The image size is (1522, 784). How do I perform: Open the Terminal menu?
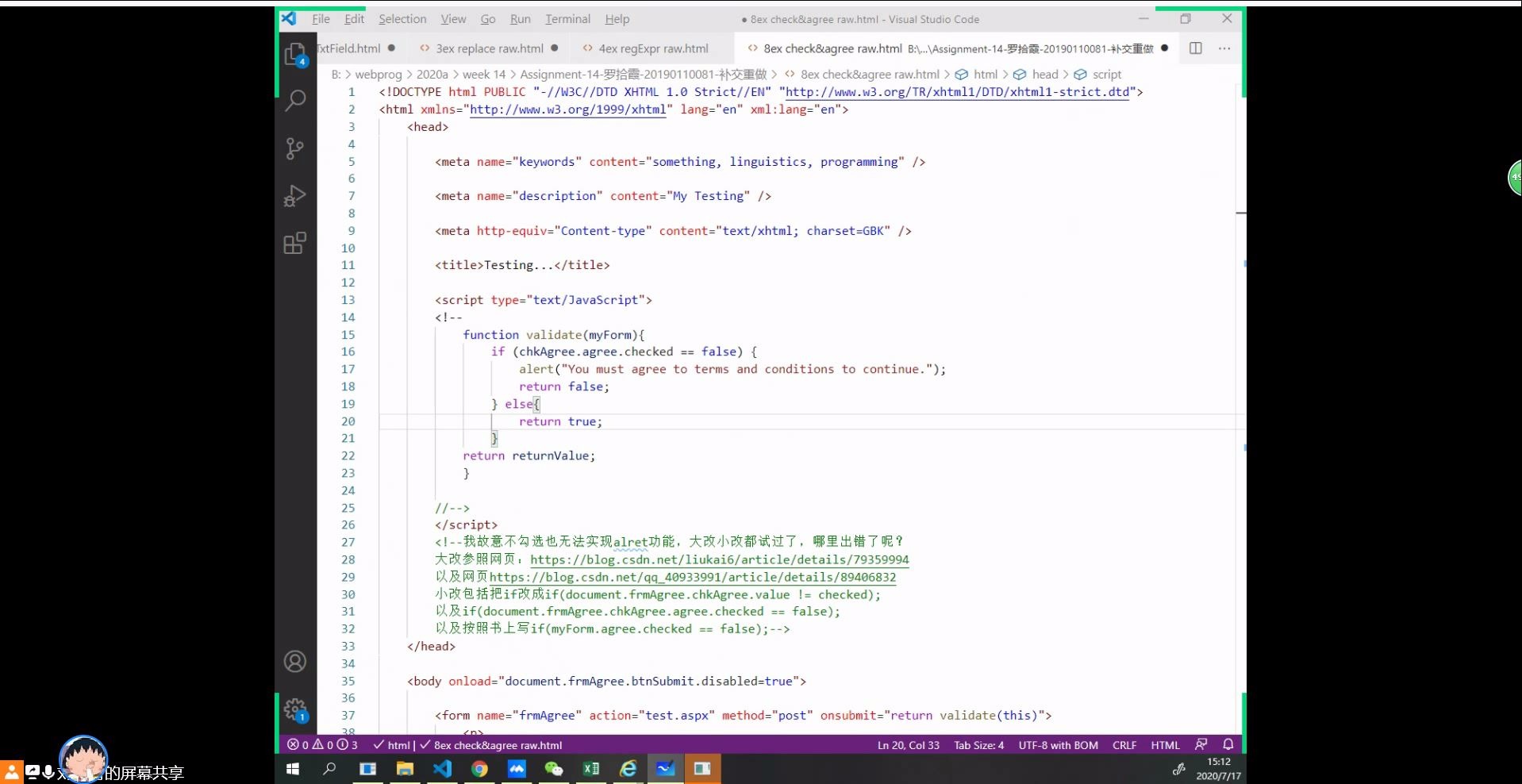(567, 19)
